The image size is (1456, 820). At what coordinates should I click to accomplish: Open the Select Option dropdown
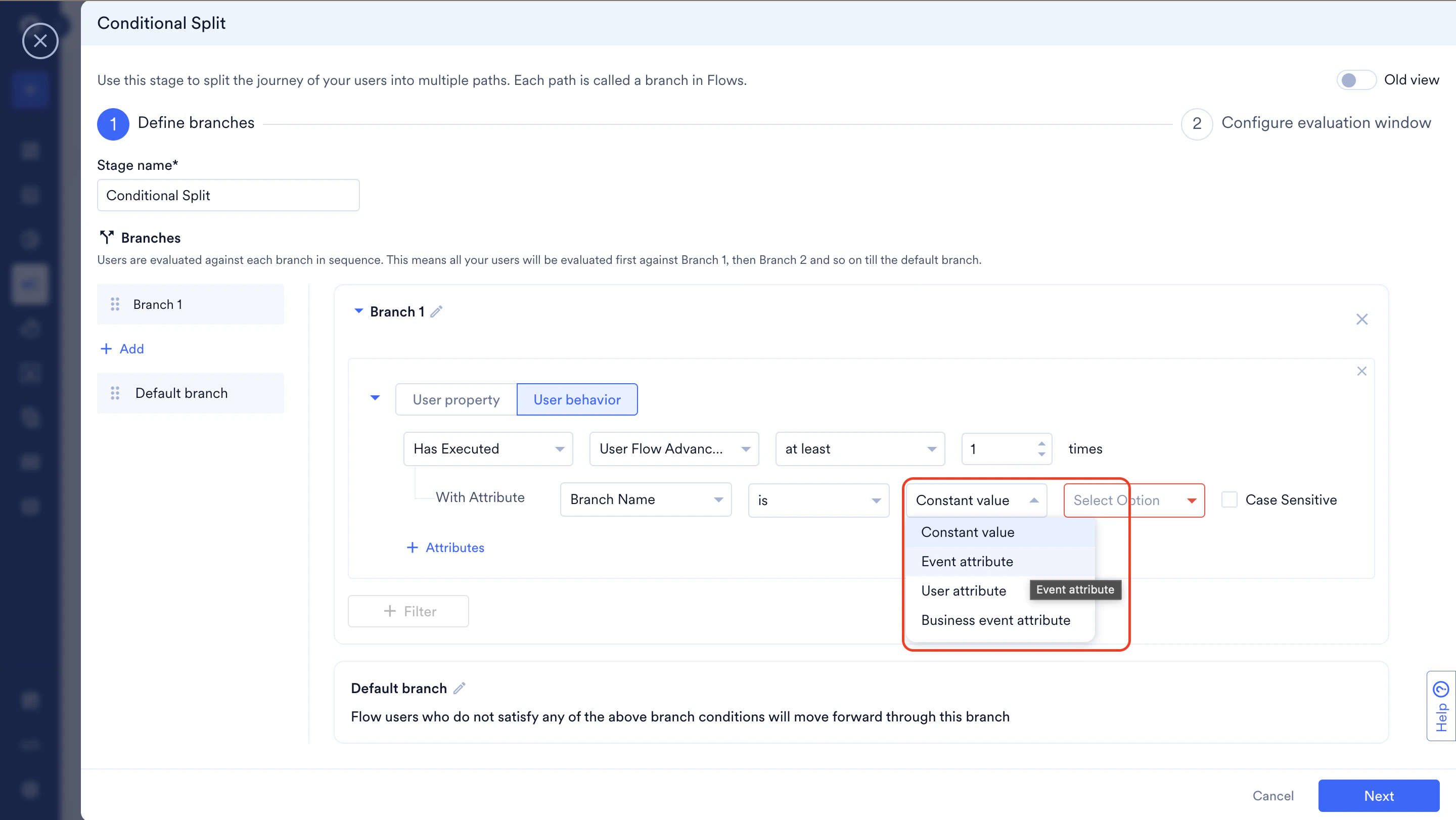1134,500
